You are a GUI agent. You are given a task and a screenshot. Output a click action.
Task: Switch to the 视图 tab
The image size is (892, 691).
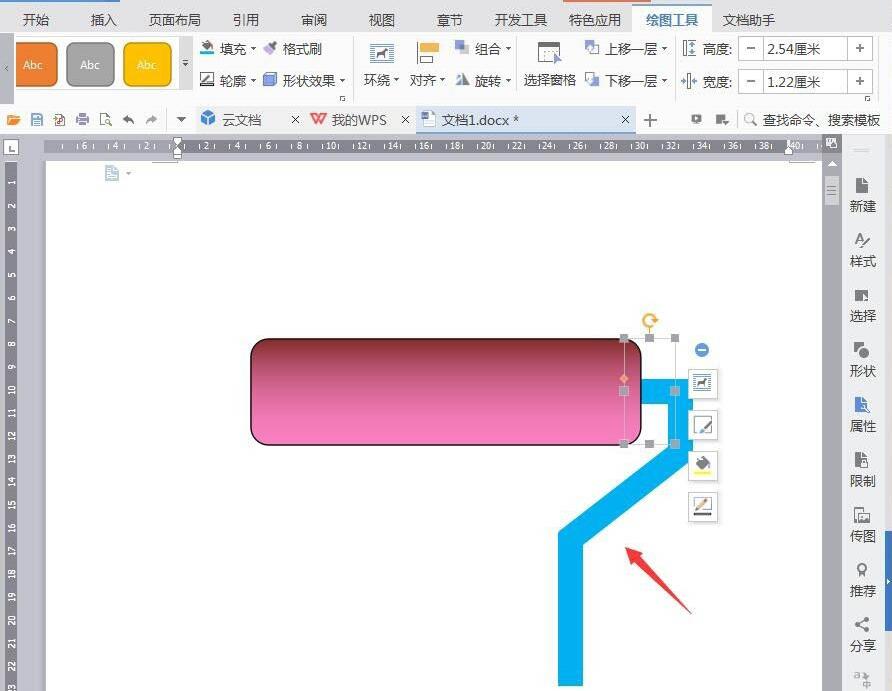click(x=382, y=20)
